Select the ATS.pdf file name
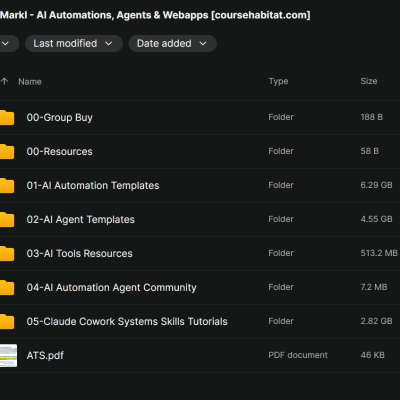This screenshot has height=400, width=400. (x=45, y=356)
